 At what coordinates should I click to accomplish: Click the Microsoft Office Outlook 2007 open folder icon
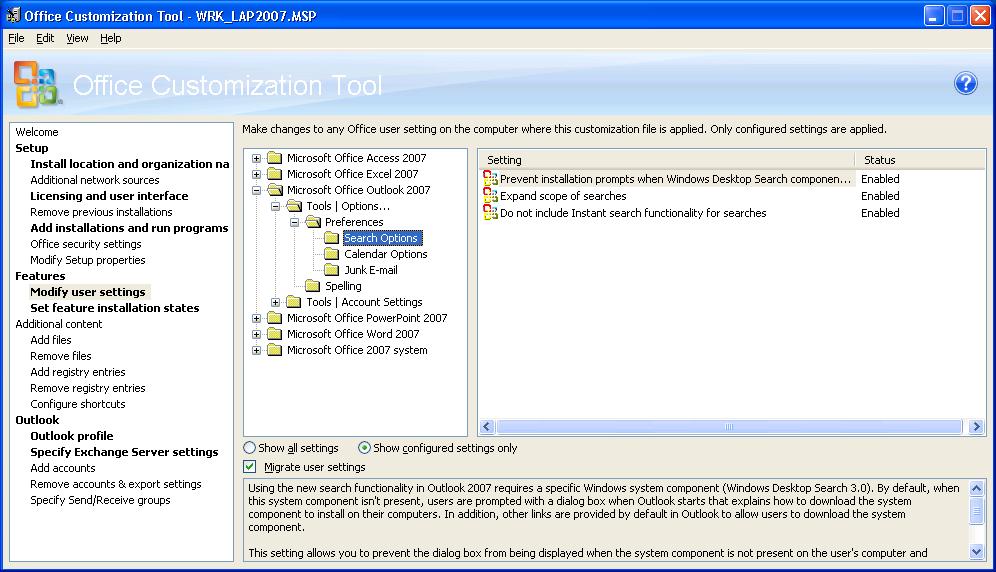(x=274, y=189)
